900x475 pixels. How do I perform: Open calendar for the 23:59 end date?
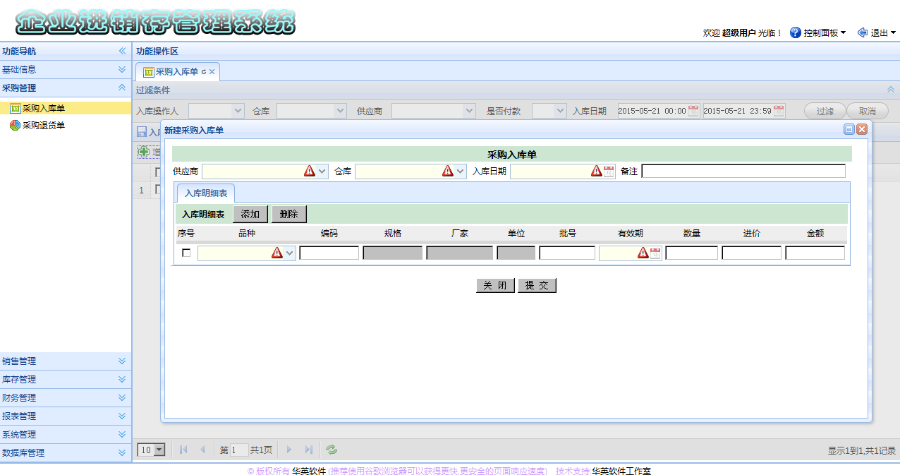[779, 110]
